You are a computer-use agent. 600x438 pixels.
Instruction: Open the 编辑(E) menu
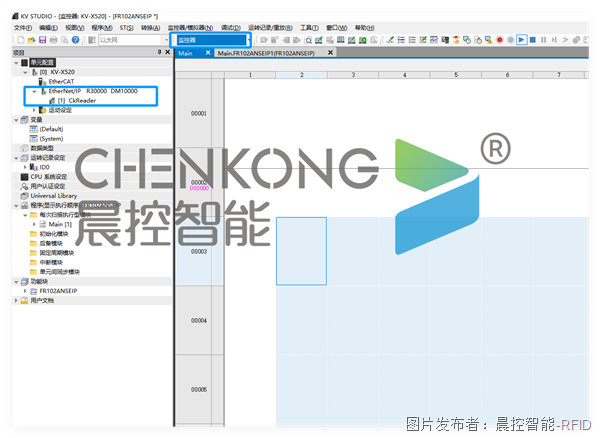49,28
